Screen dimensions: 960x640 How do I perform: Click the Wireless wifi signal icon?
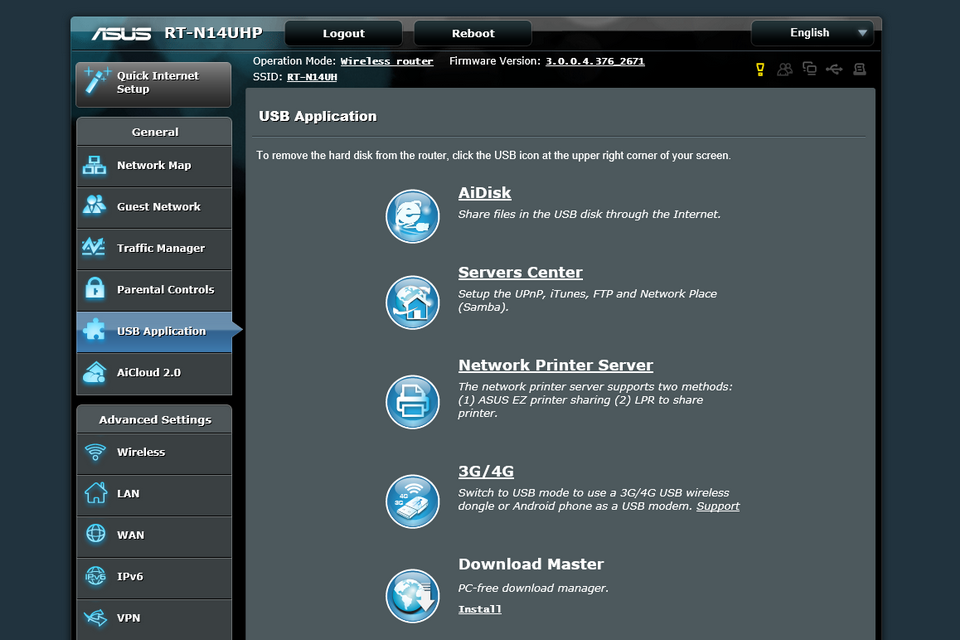[x=95, y=452]
